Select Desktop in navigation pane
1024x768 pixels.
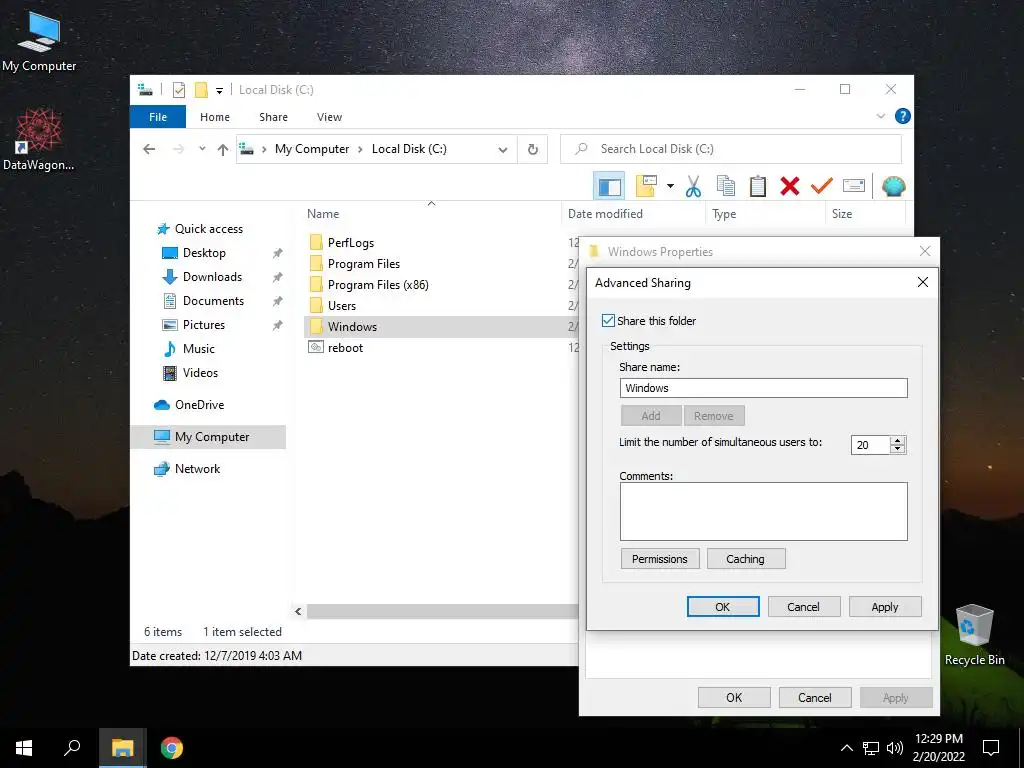click(x=204, y=253)
